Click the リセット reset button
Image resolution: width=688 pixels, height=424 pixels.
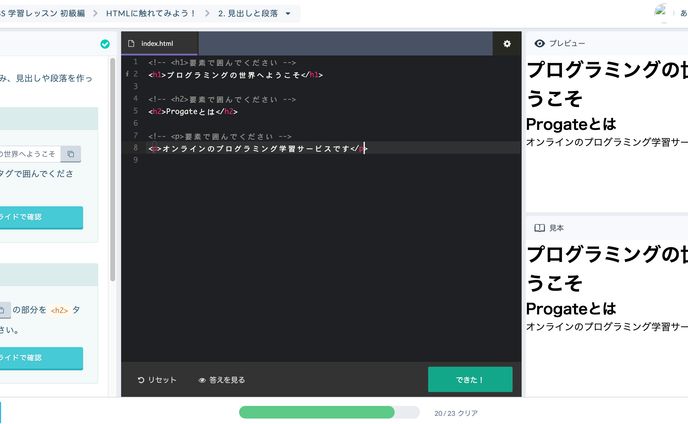pyautogui.click(x=157, y=380)
